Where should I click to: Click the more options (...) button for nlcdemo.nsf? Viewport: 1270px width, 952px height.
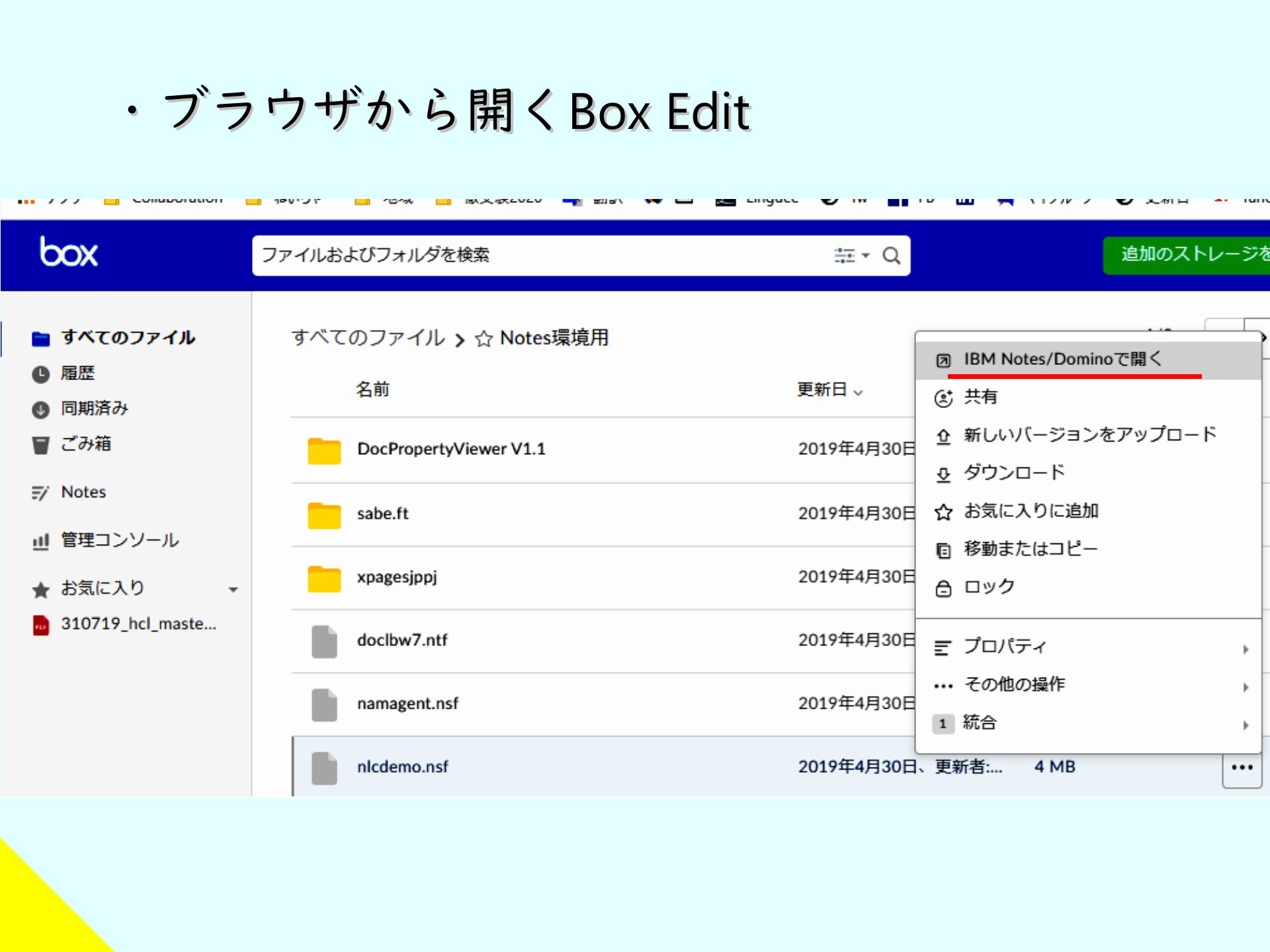[1242, 768]
